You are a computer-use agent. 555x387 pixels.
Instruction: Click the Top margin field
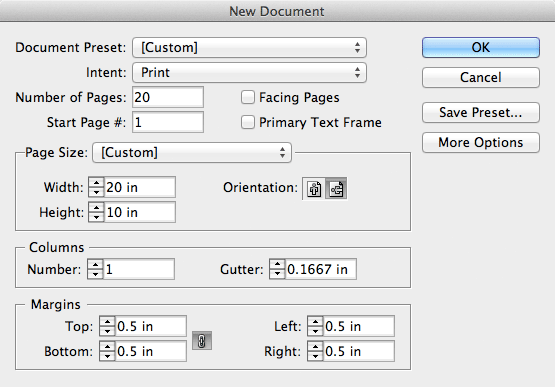(x=151, y=326)
